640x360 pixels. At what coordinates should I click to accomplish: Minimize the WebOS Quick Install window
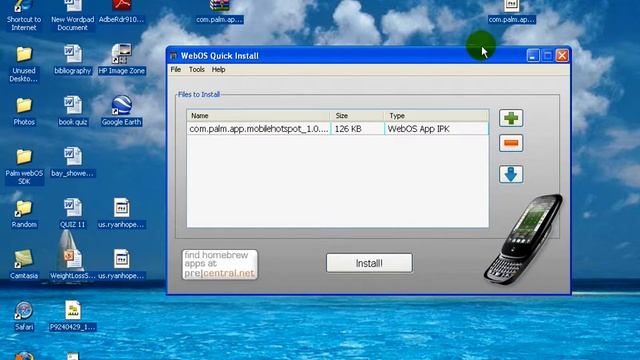tap(533, 56)
